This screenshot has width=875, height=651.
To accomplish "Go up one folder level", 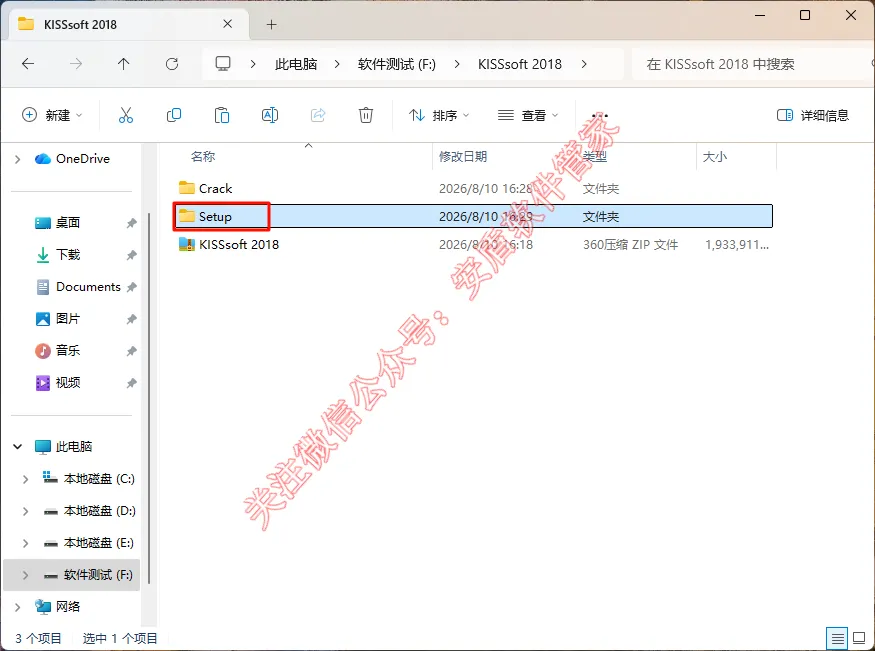I will (124, 64).
